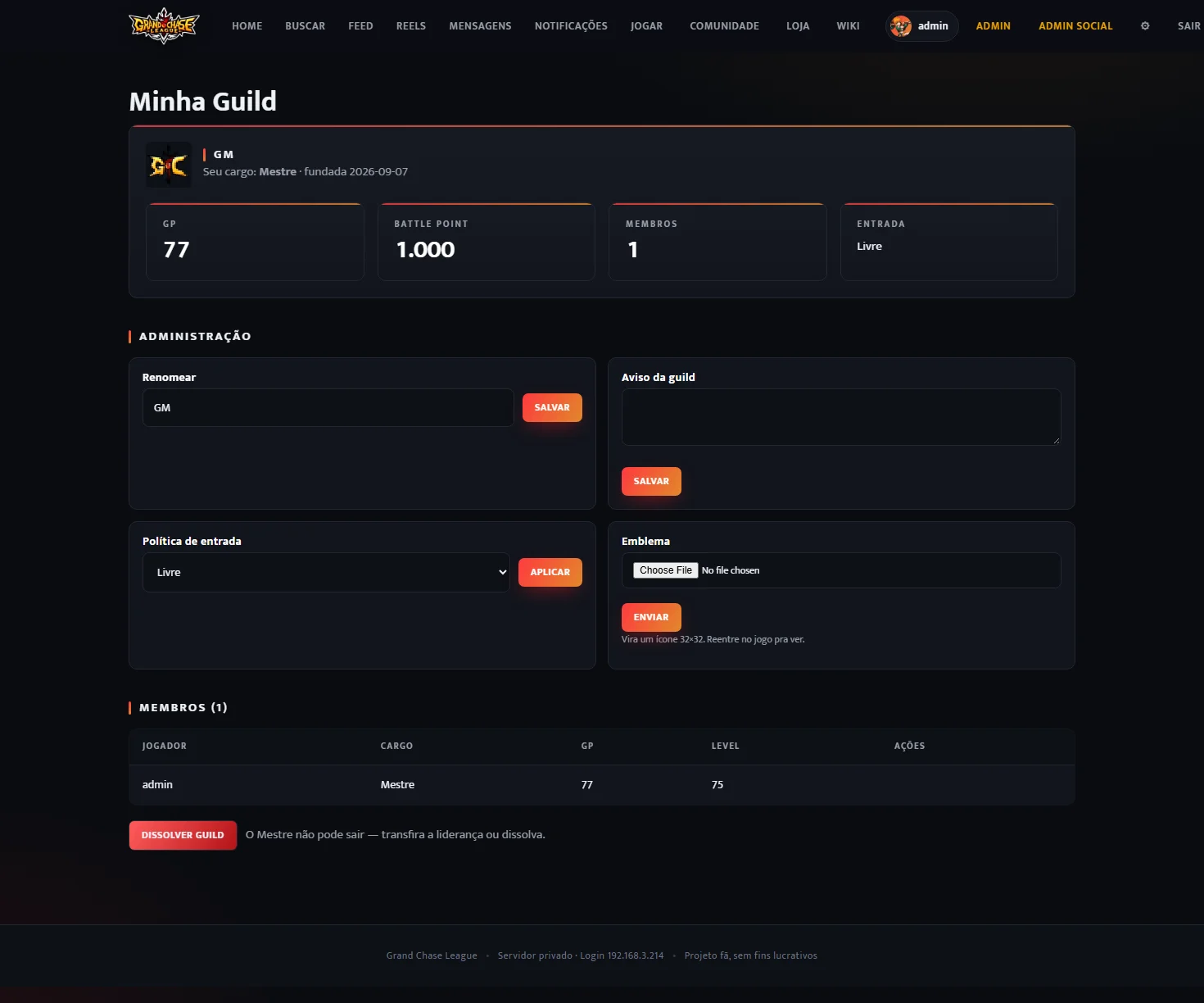
Task: Focus the Renomear guild name field
Action: pos(328,407)
